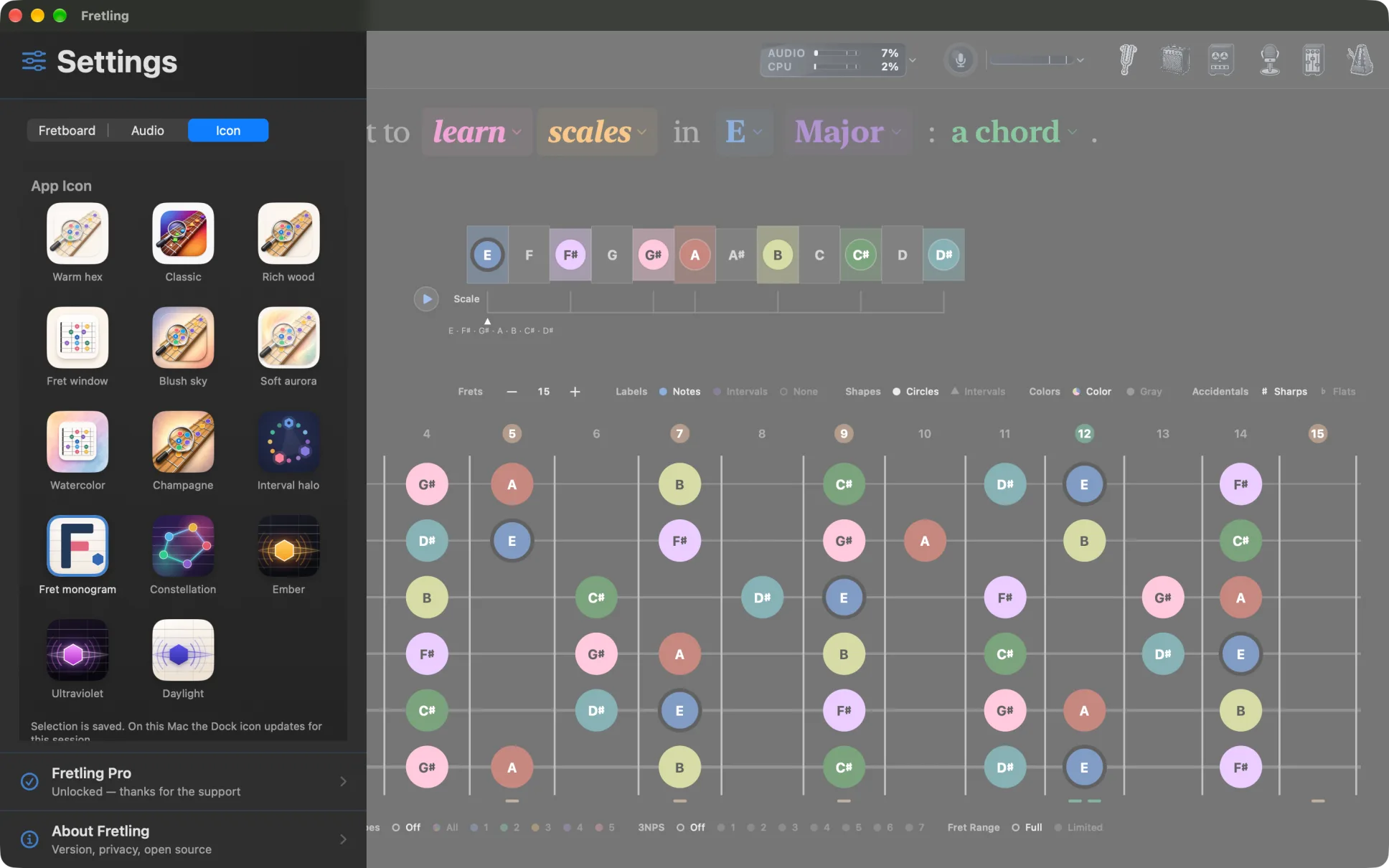Open the root note E dropdown
This screenshot has width=1389, height=868.
click(x=744, y=132)
